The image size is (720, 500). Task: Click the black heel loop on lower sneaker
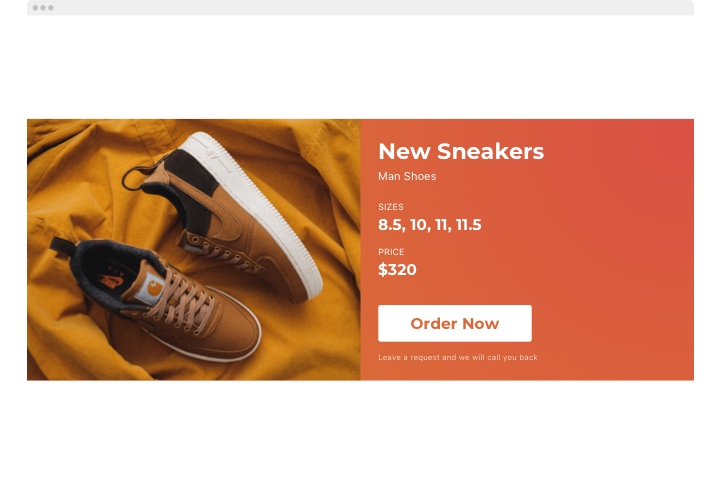(60, 244)
